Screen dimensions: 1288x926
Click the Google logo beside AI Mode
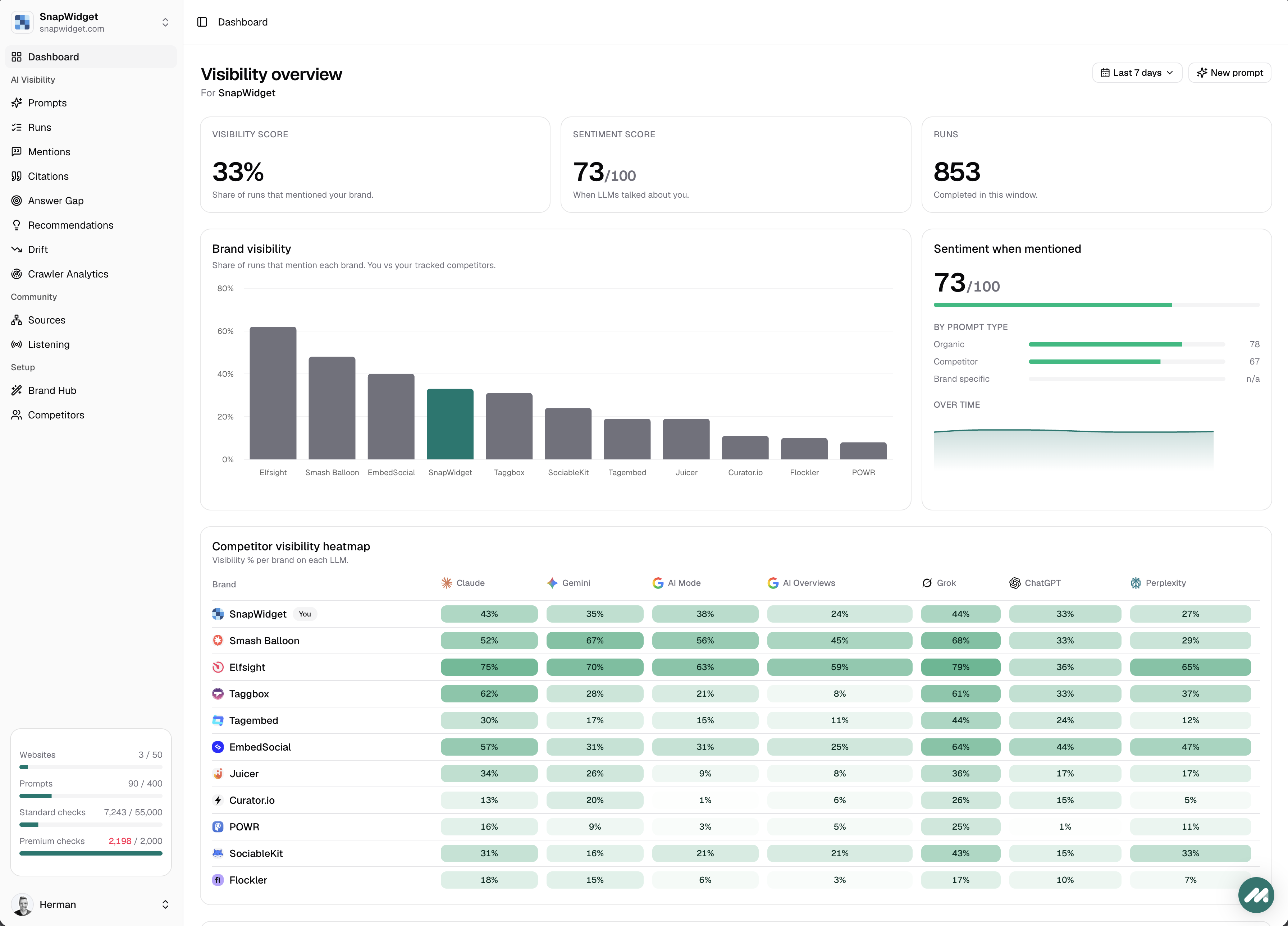658,583
